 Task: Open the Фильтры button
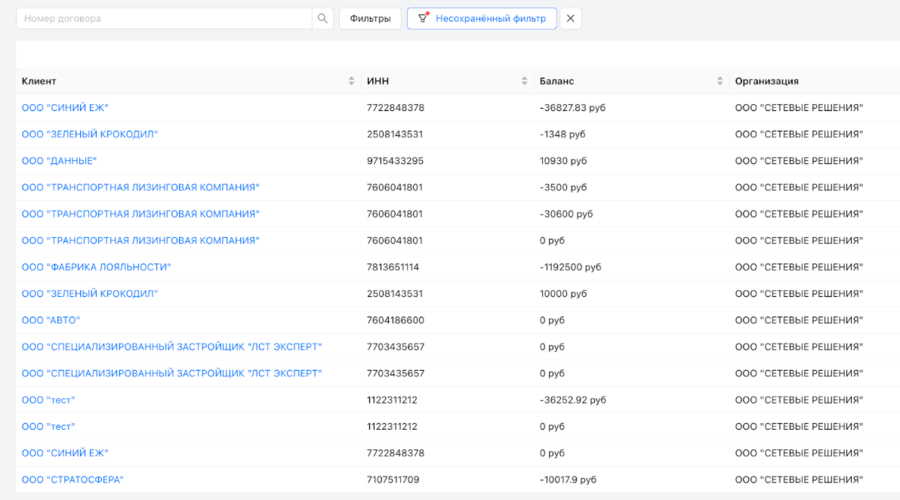[x=370, y=18]
